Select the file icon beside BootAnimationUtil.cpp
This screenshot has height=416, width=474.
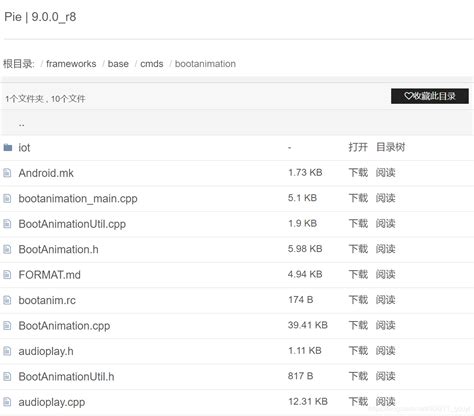[x=7, y=224]
